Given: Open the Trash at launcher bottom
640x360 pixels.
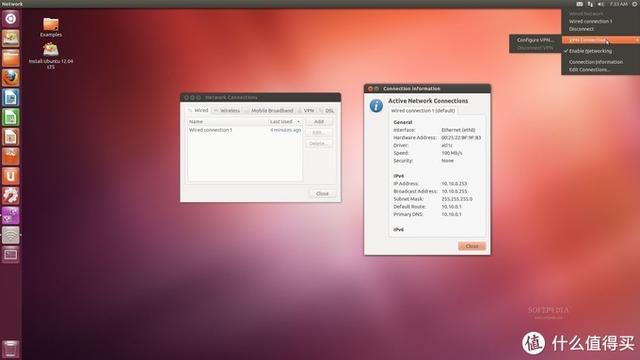Looking at the screenshot, I should [x=11, y=349].
